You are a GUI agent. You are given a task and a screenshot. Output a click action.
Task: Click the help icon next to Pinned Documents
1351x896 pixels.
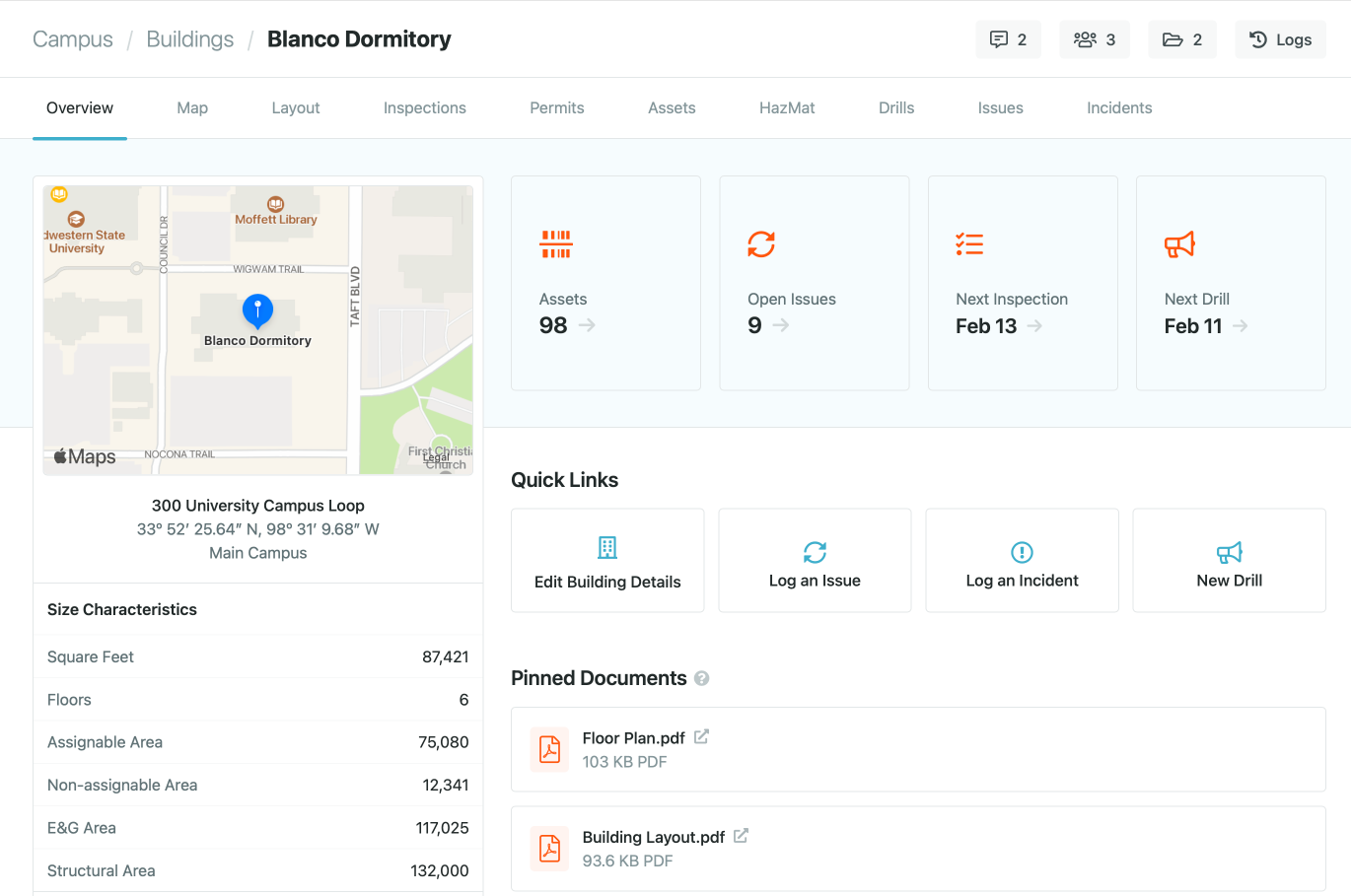tap(701, 678)
